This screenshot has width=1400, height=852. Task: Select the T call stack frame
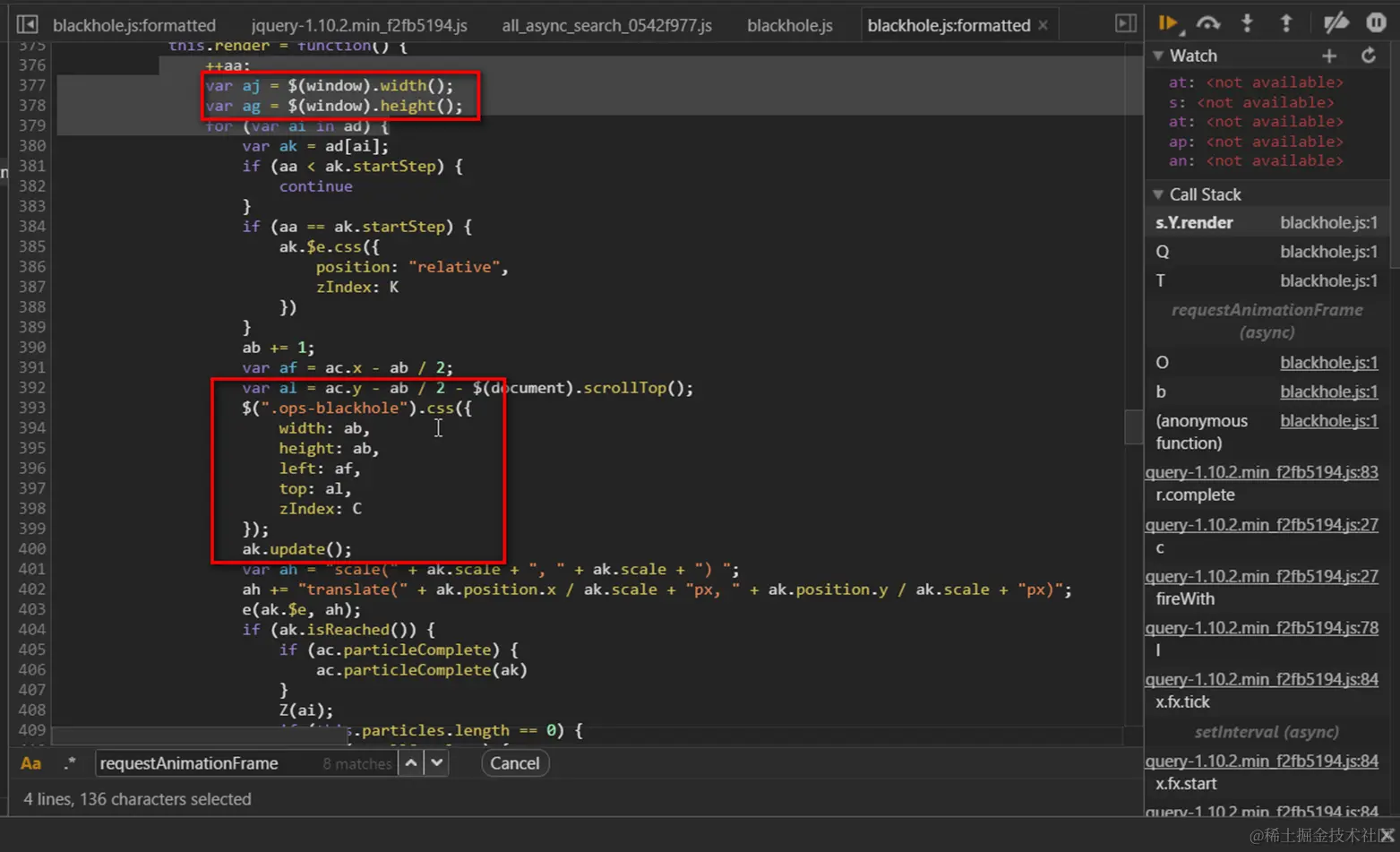1267,280
